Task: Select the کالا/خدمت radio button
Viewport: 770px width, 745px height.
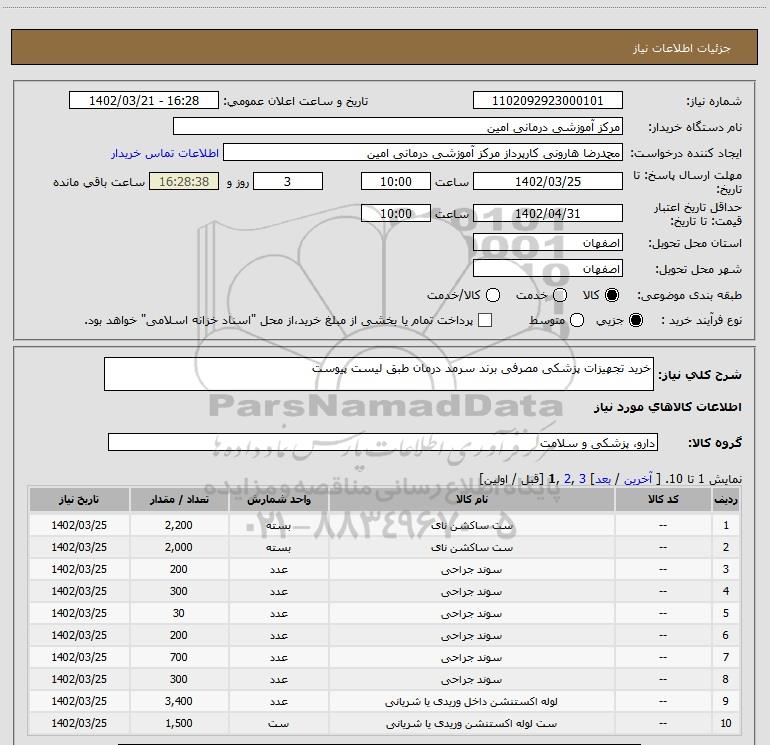Action: 493,295
